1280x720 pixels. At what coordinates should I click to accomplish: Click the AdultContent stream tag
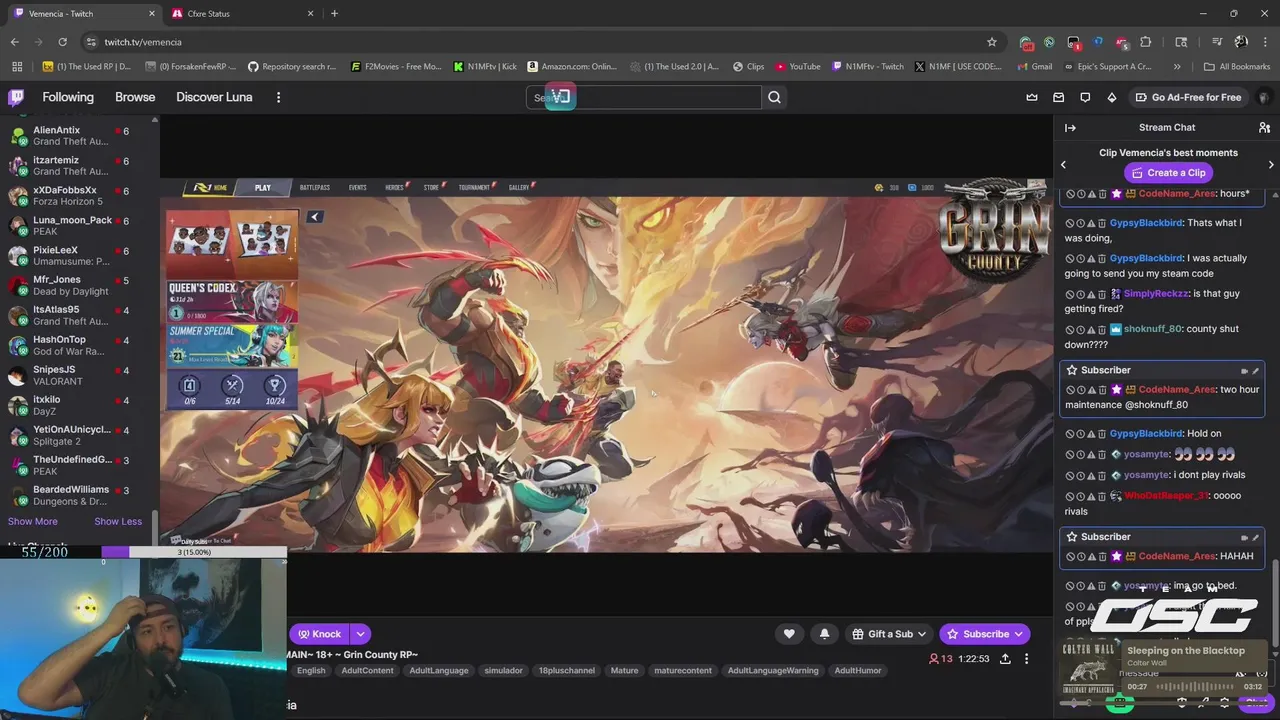(367, 671)
